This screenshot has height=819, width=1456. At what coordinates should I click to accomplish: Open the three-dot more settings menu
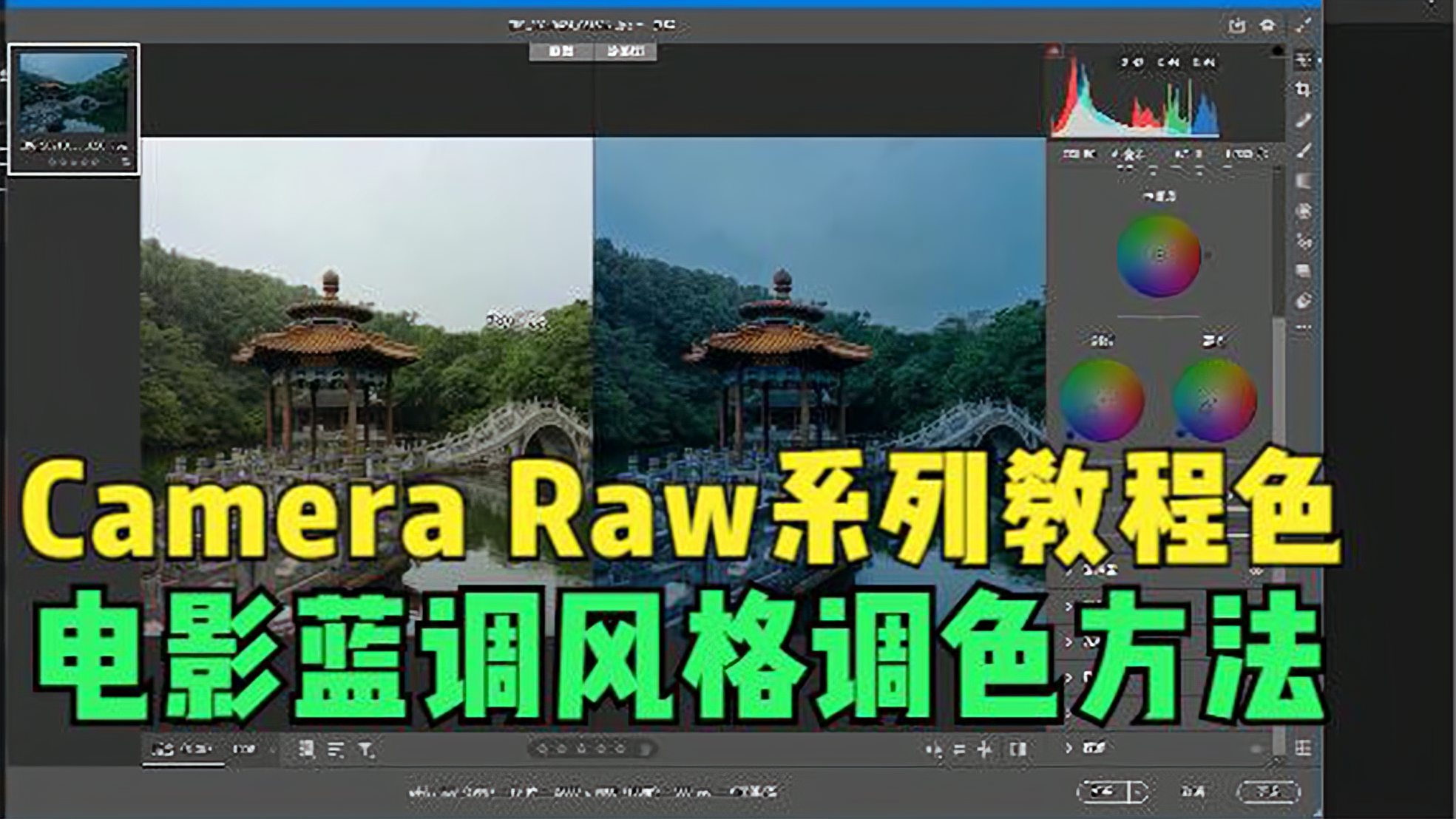[1304, 327]
